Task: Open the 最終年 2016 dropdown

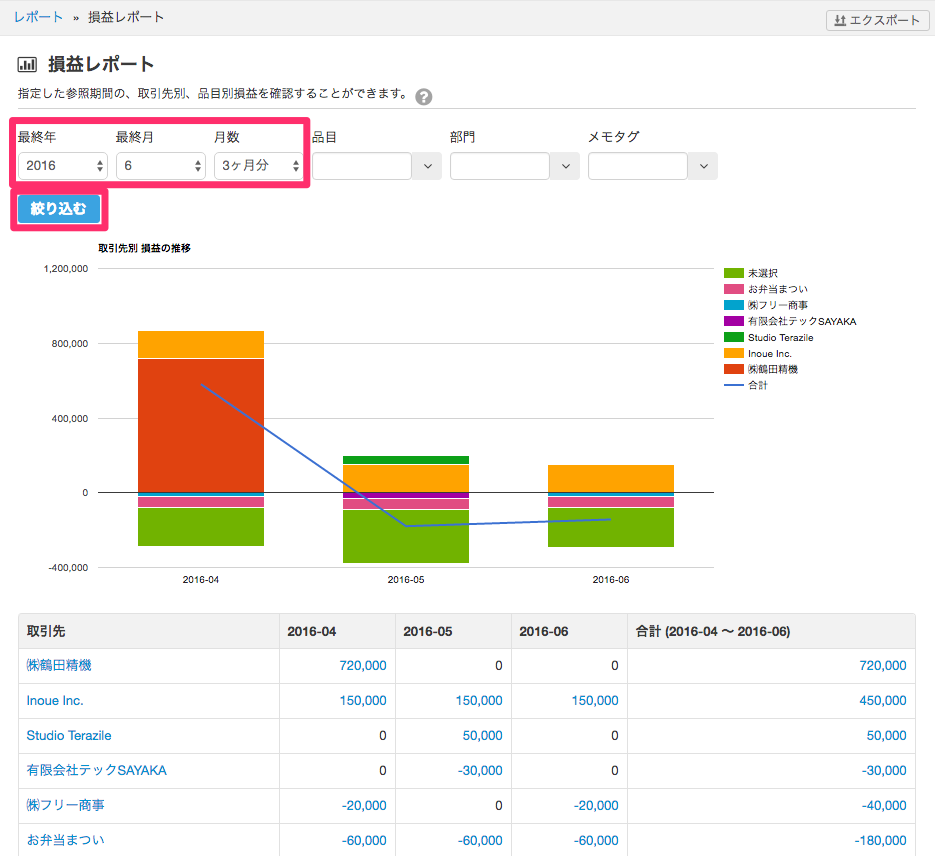Action: (63, 166)
